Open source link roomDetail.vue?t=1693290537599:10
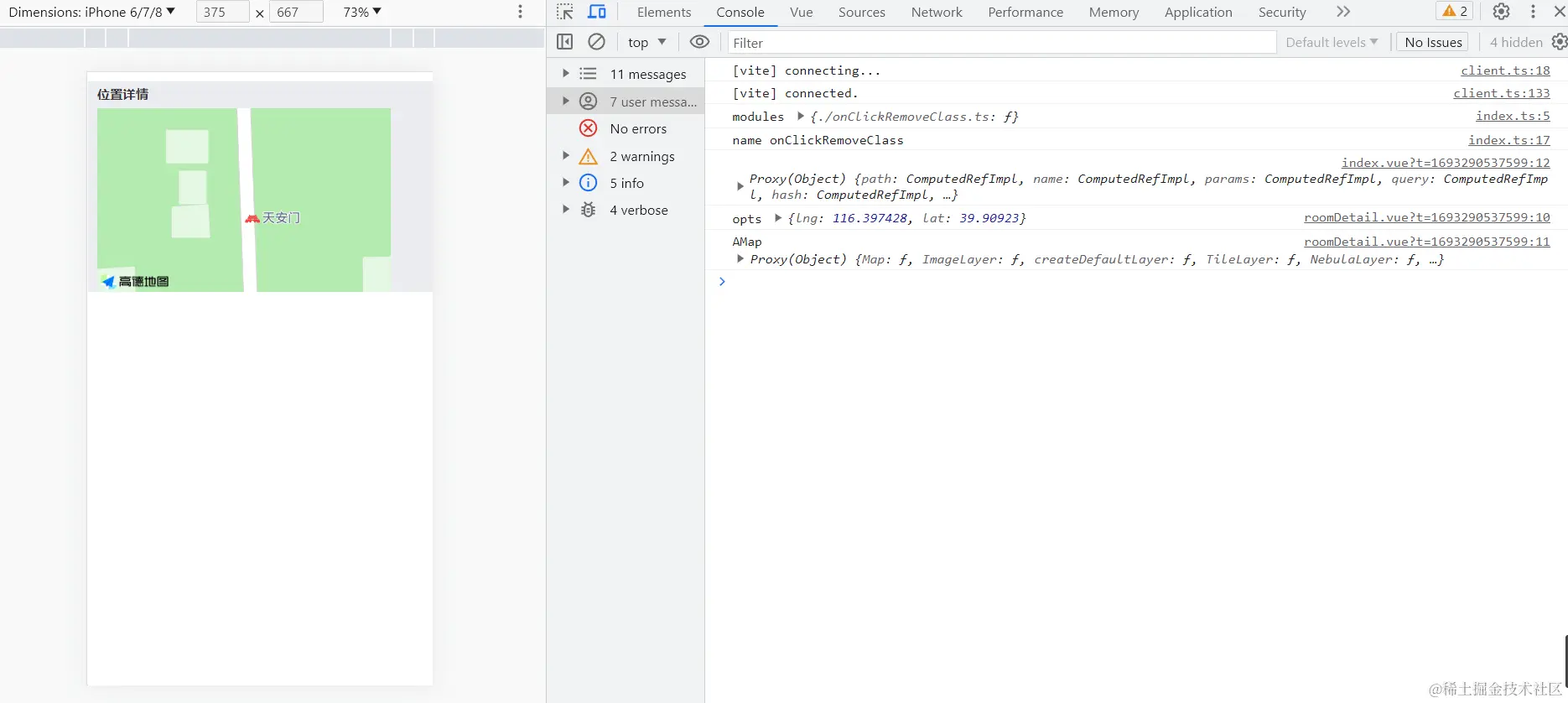Viewport: 1568px width, 703px height. [x=1427, y=217]
